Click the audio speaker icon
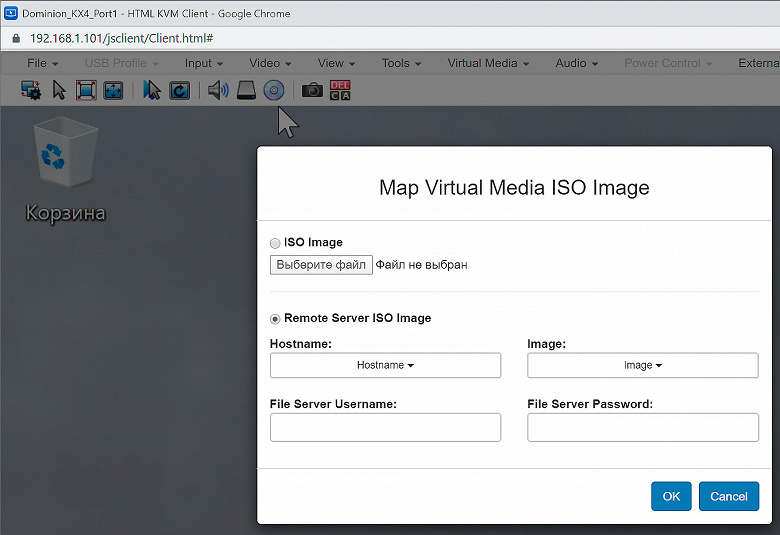Image resolution: width=780 pixels, height=535 pixels. coord(218,90)
